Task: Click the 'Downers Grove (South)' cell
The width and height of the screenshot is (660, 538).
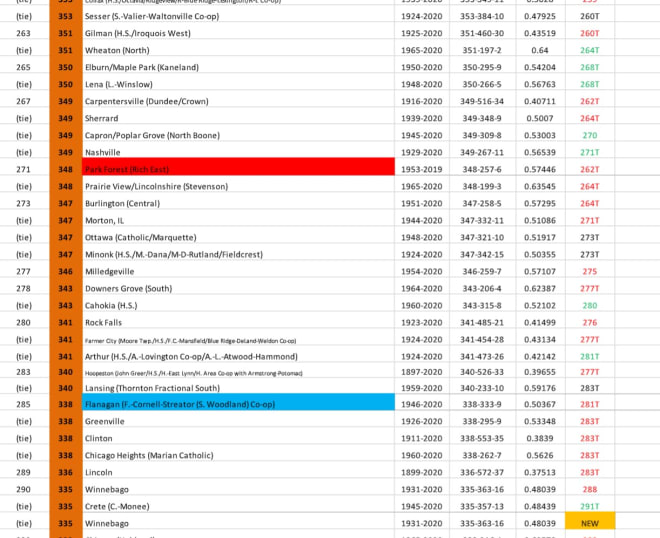Action: coord(238,289)
